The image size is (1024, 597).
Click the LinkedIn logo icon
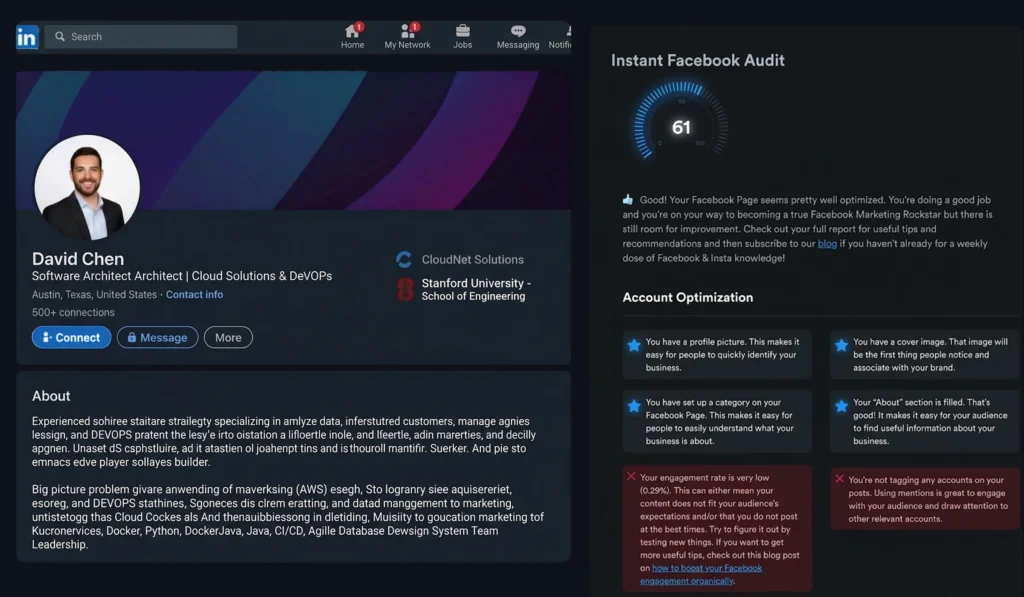click(27, 38)
